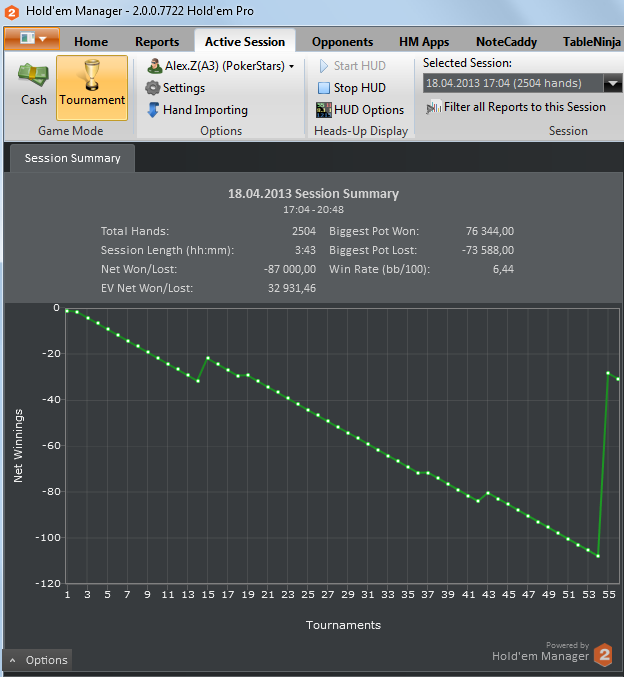Click Hand Importing arrow icon
The image size is (624, 677).
[x=153, y=110]
